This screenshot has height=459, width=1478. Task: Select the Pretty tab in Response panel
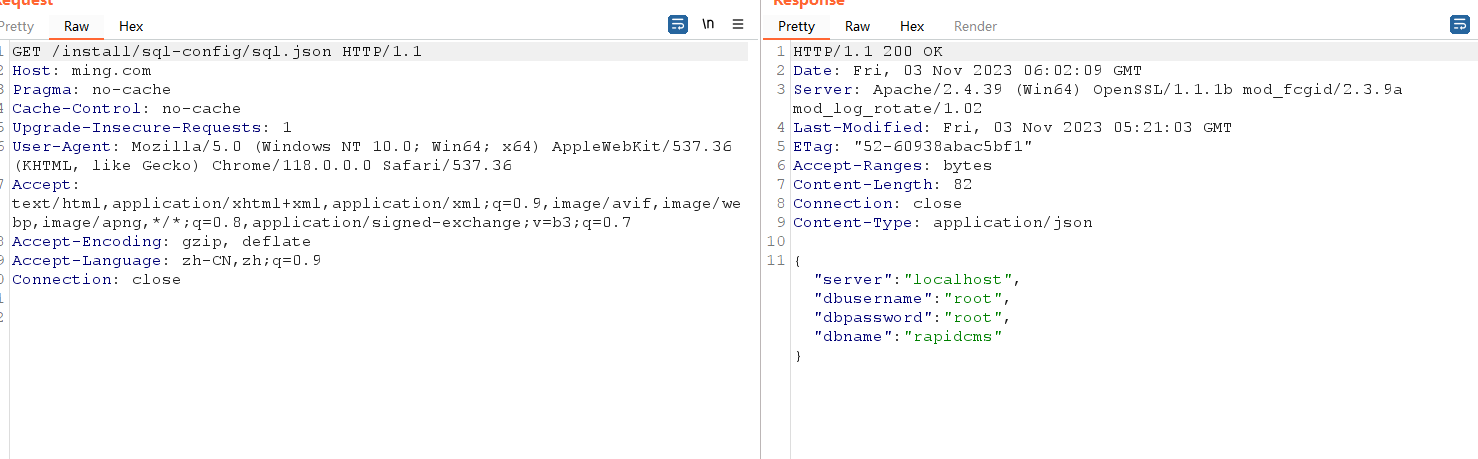pyautogui.click(x=796, y=27)
